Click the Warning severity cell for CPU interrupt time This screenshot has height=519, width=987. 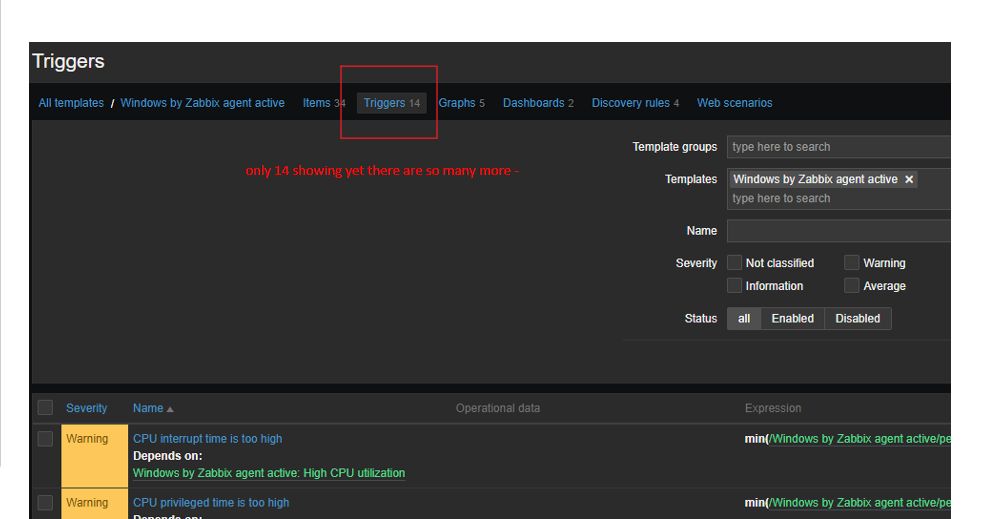tap(94, 455)
